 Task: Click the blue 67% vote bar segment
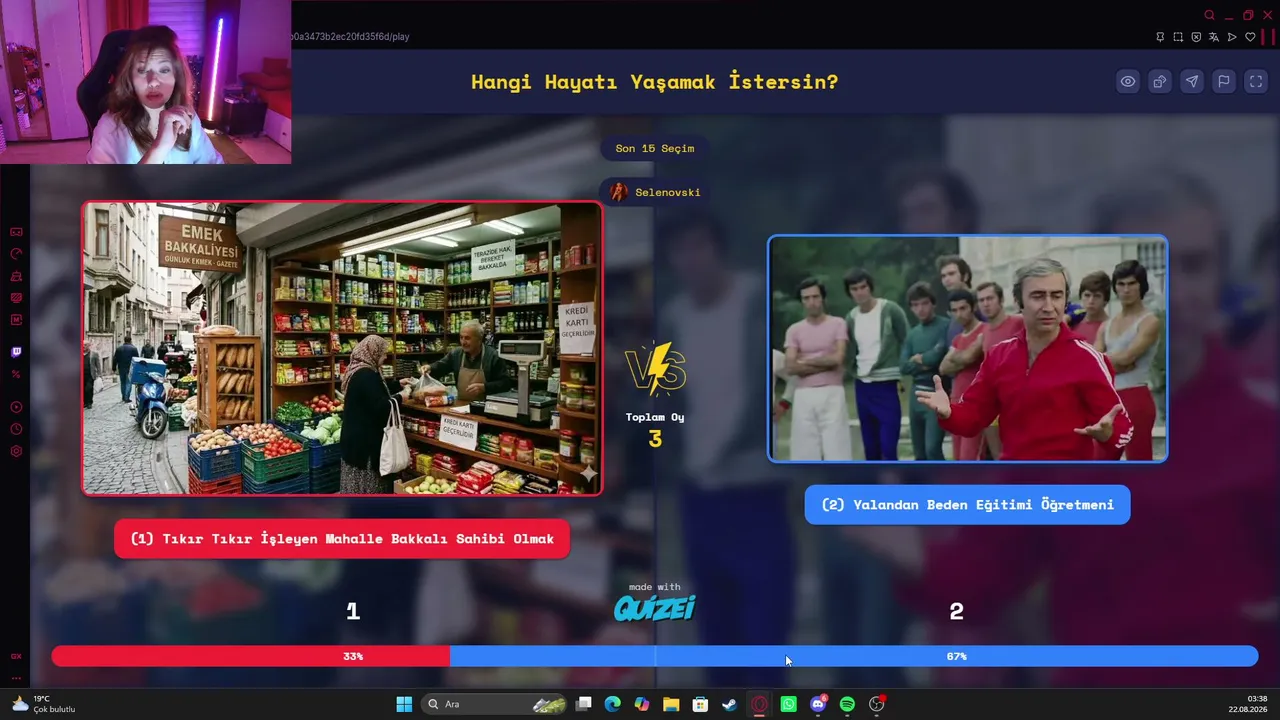854,656
